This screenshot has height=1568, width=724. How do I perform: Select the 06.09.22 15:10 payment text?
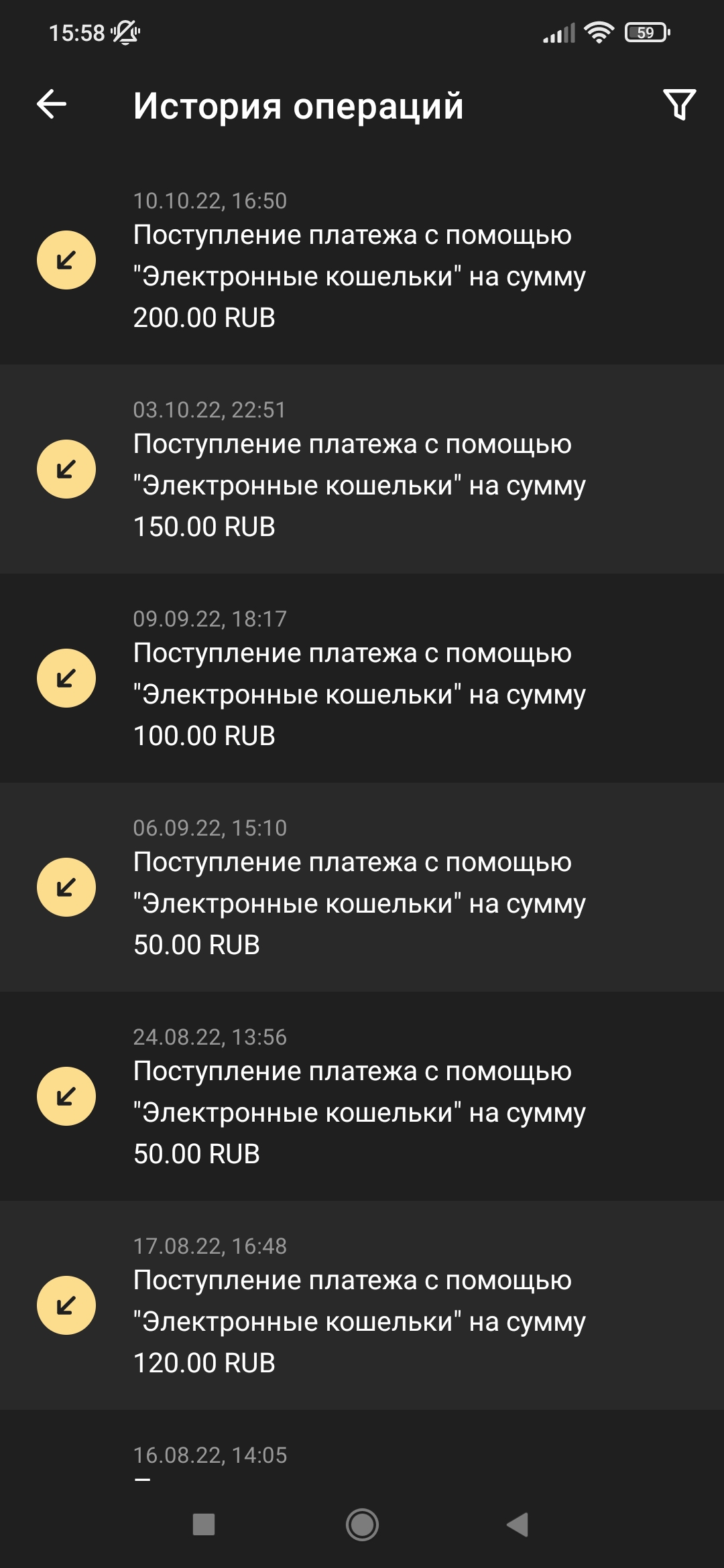click(359, 903)
